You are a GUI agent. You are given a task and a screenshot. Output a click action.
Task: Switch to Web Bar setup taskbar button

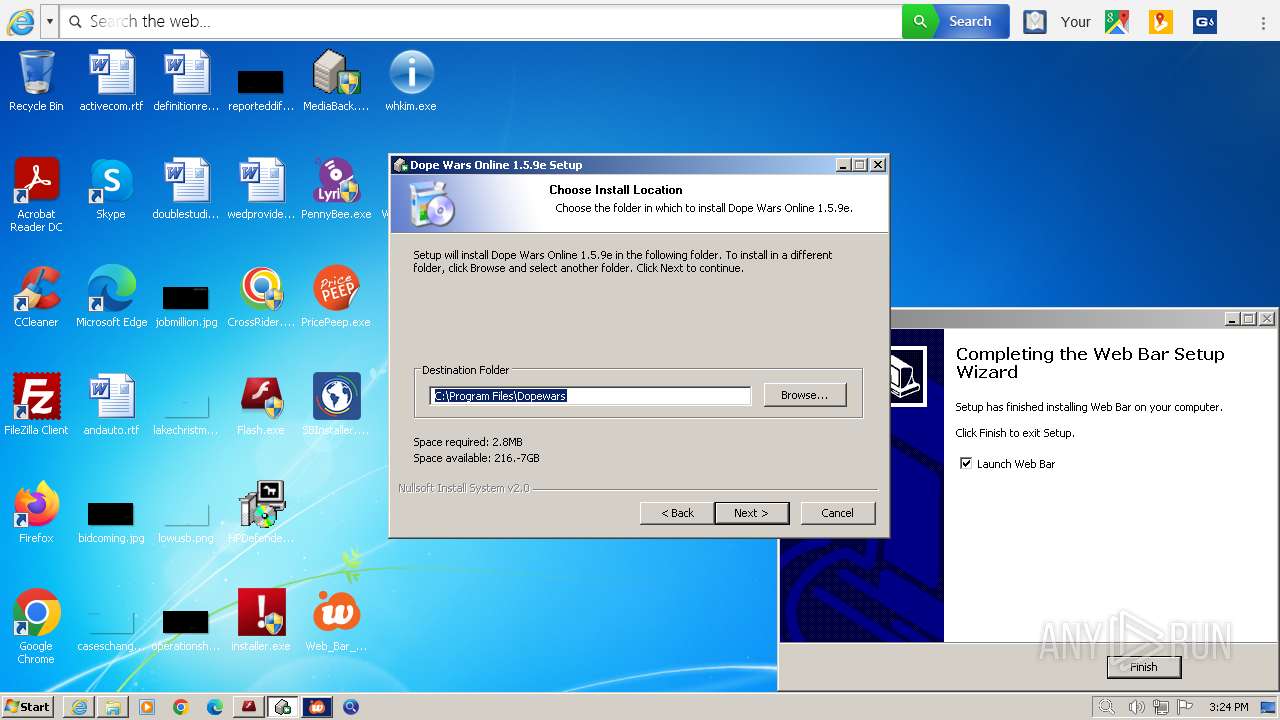point(317,707)
